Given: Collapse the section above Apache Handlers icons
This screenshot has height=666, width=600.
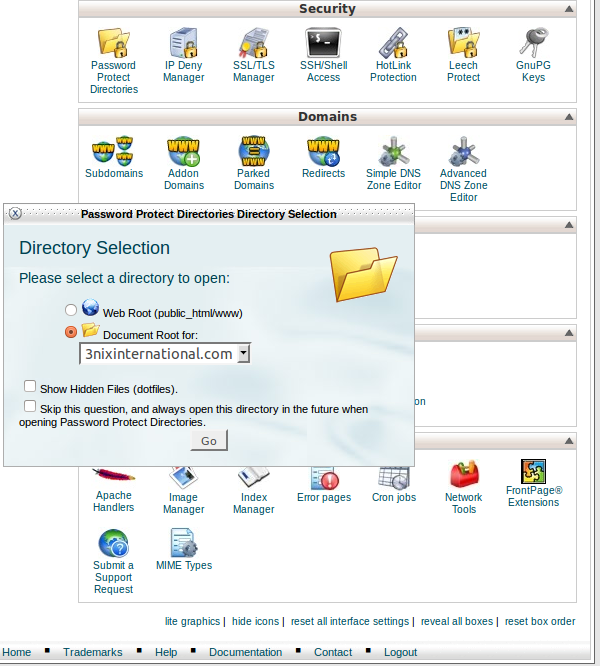Looking at the screenshot, I should coord(569,441).
